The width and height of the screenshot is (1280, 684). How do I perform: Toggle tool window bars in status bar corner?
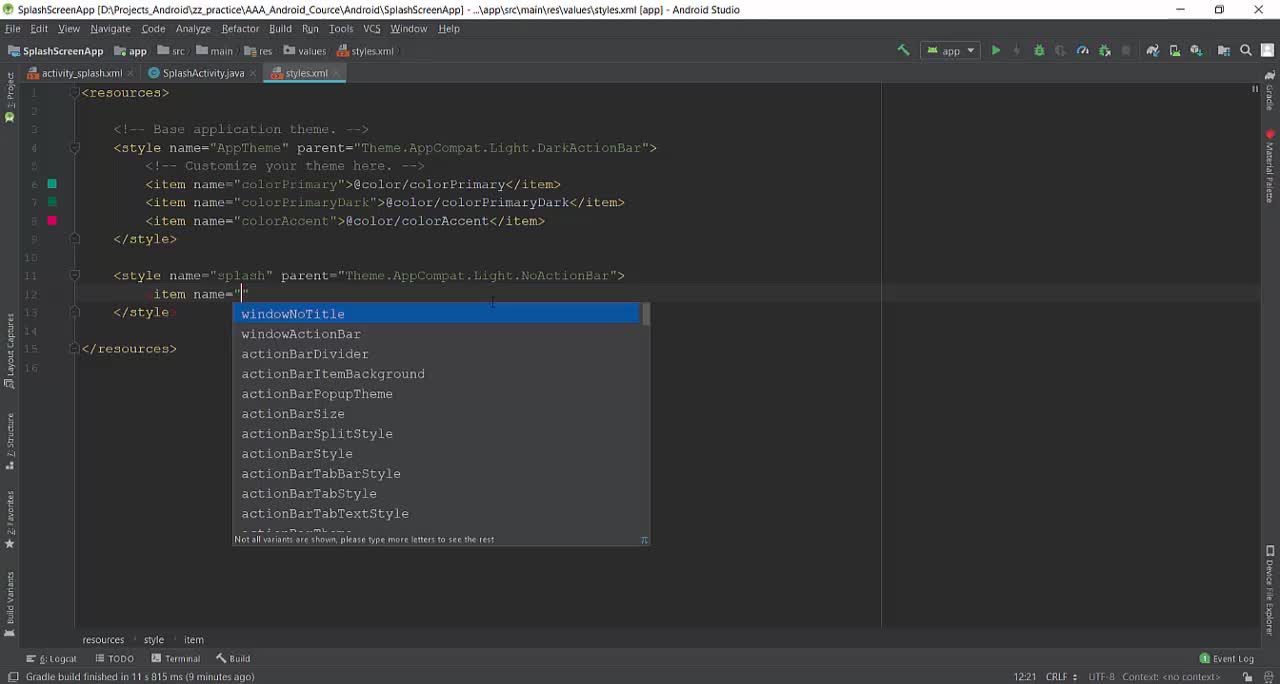pos(13,677)
